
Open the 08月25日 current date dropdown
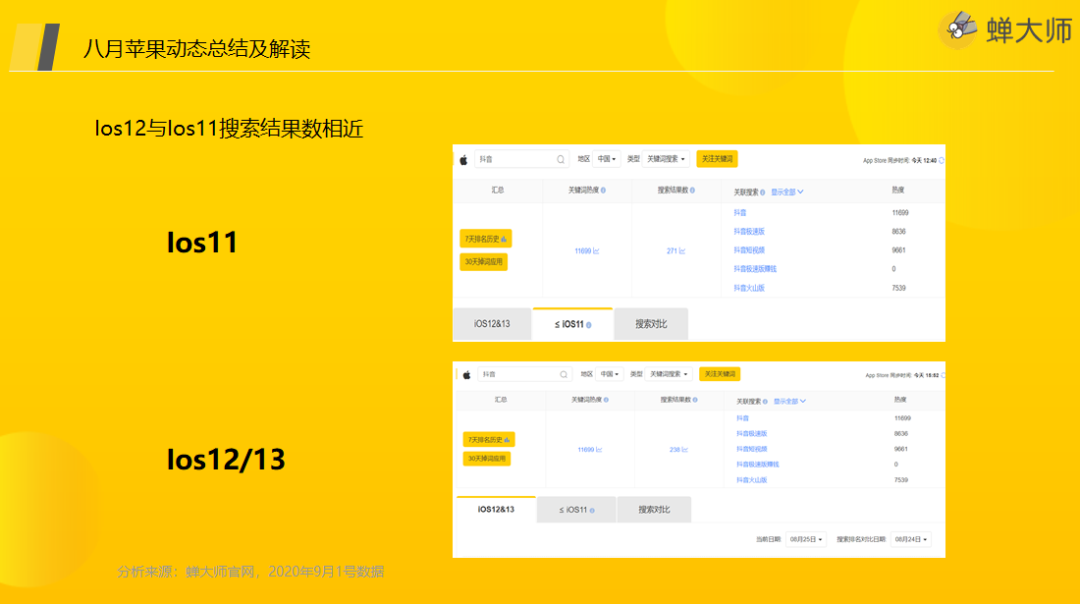tap(806, 539)
